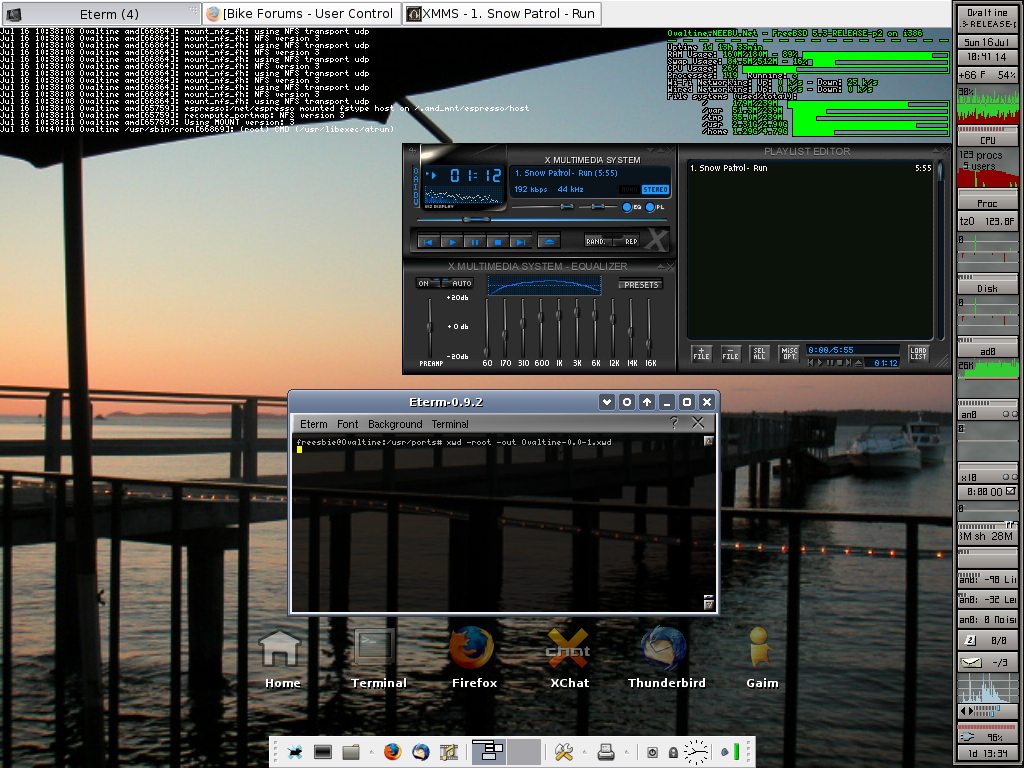This screenshot has height=768, width=1024.
Task: Click the logout power icon in the panel
Action: tap(652, 752)
